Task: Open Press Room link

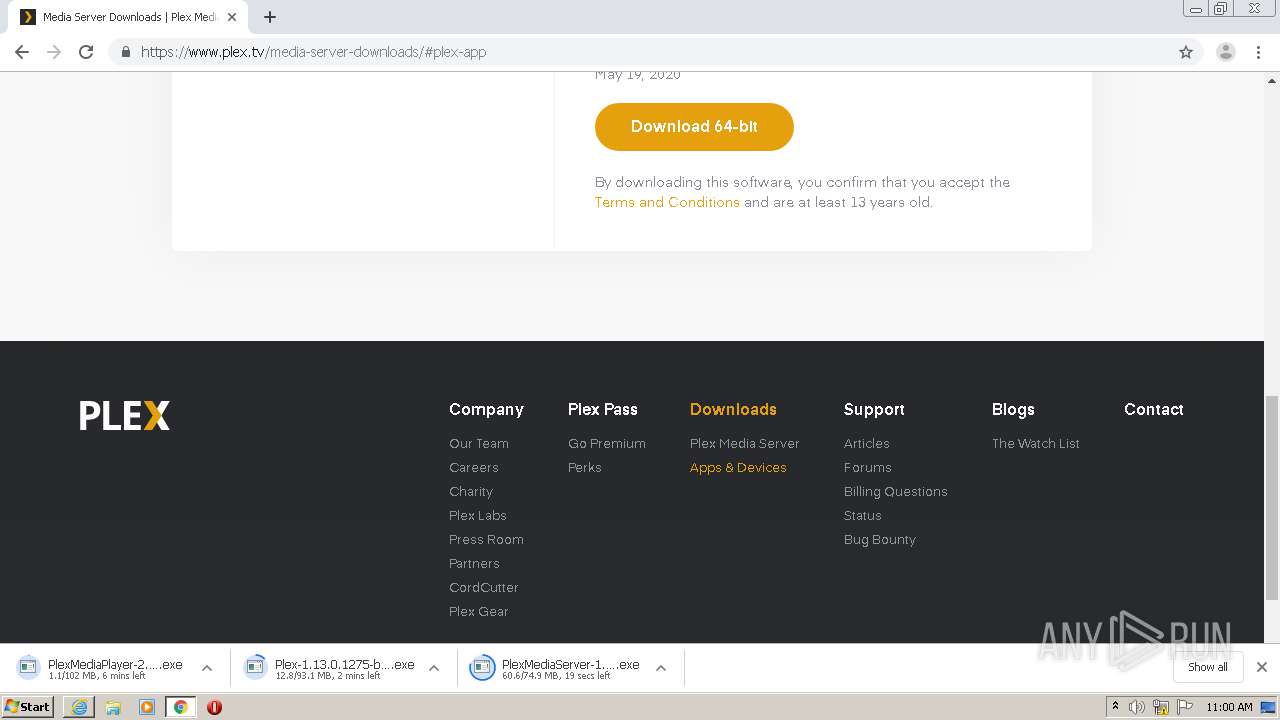Action: click(x=486, y=539)
